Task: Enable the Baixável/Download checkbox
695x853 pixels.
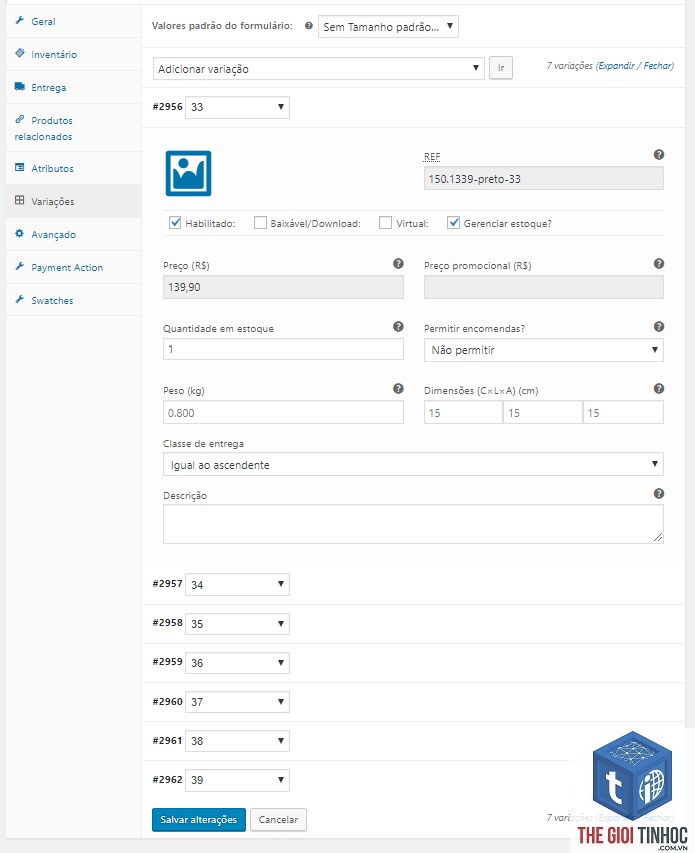Action: (x=260, y=222)
